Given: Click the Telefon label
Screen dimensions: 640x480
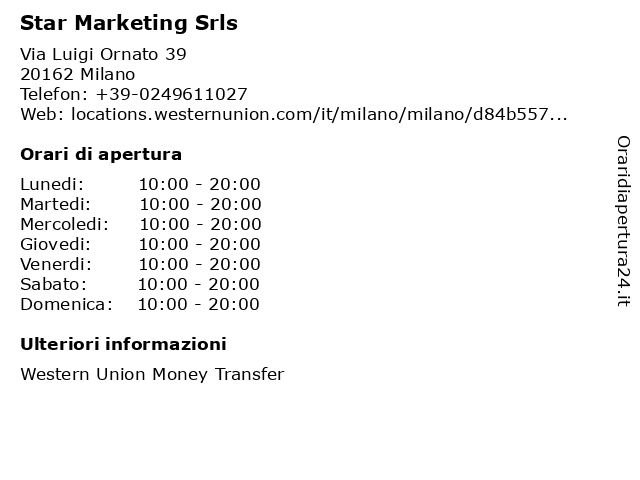Looking at the screenshot, I should pos(54,94).
